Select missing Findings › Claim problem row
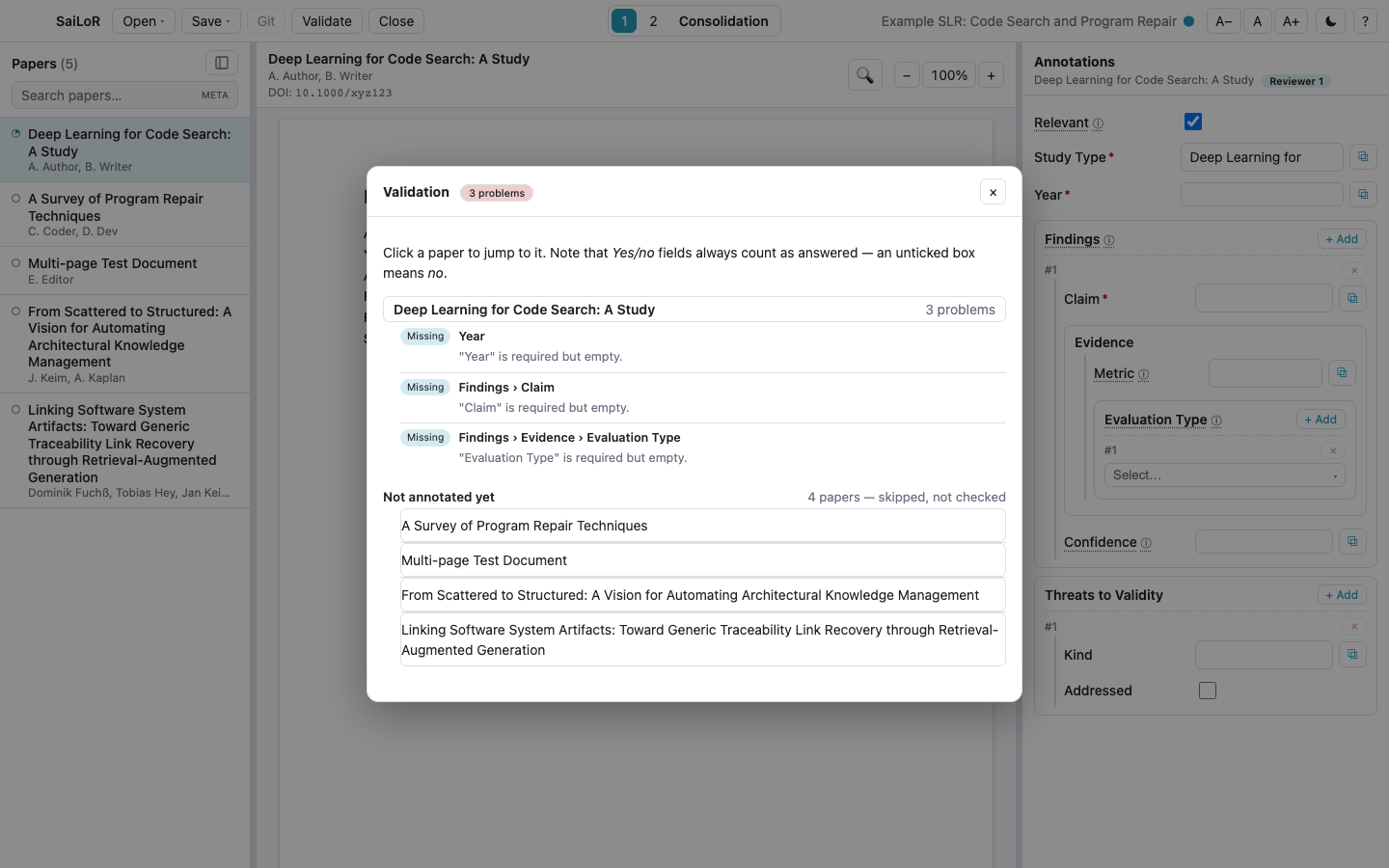 coord(703,397)
